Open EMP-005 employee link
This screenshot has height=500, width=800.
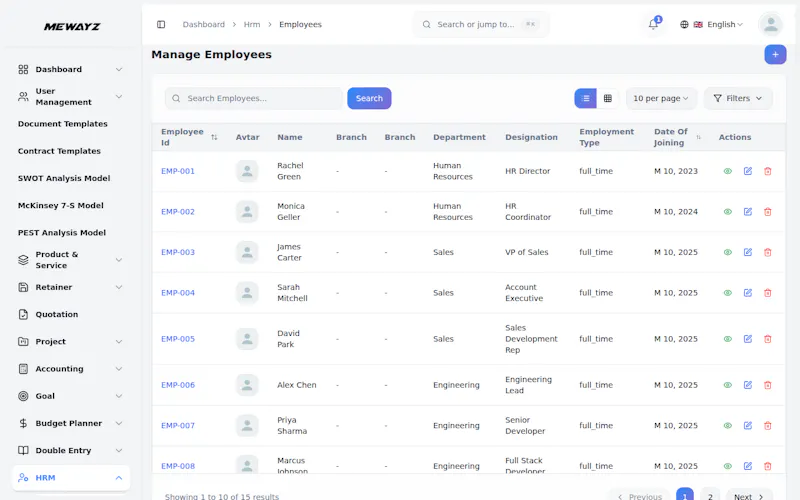178,339
